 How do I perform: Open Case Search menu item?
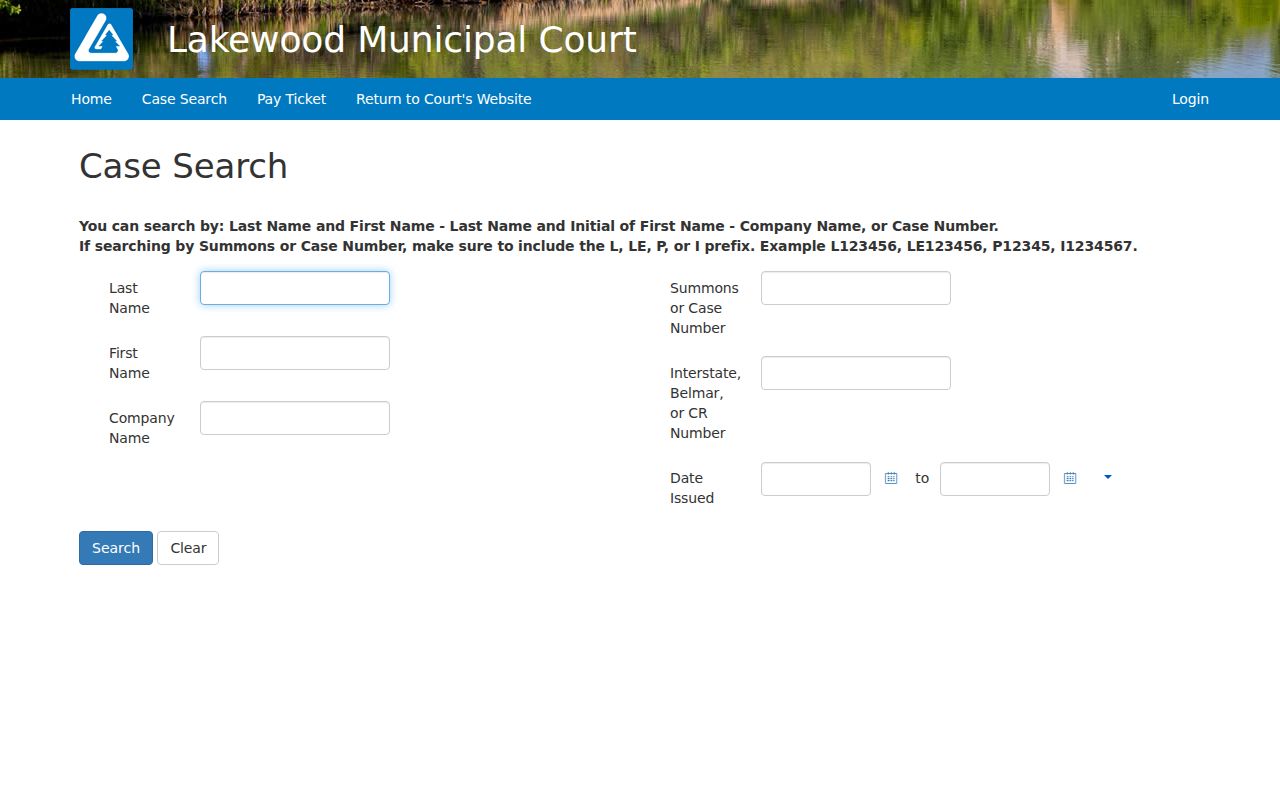184,99
